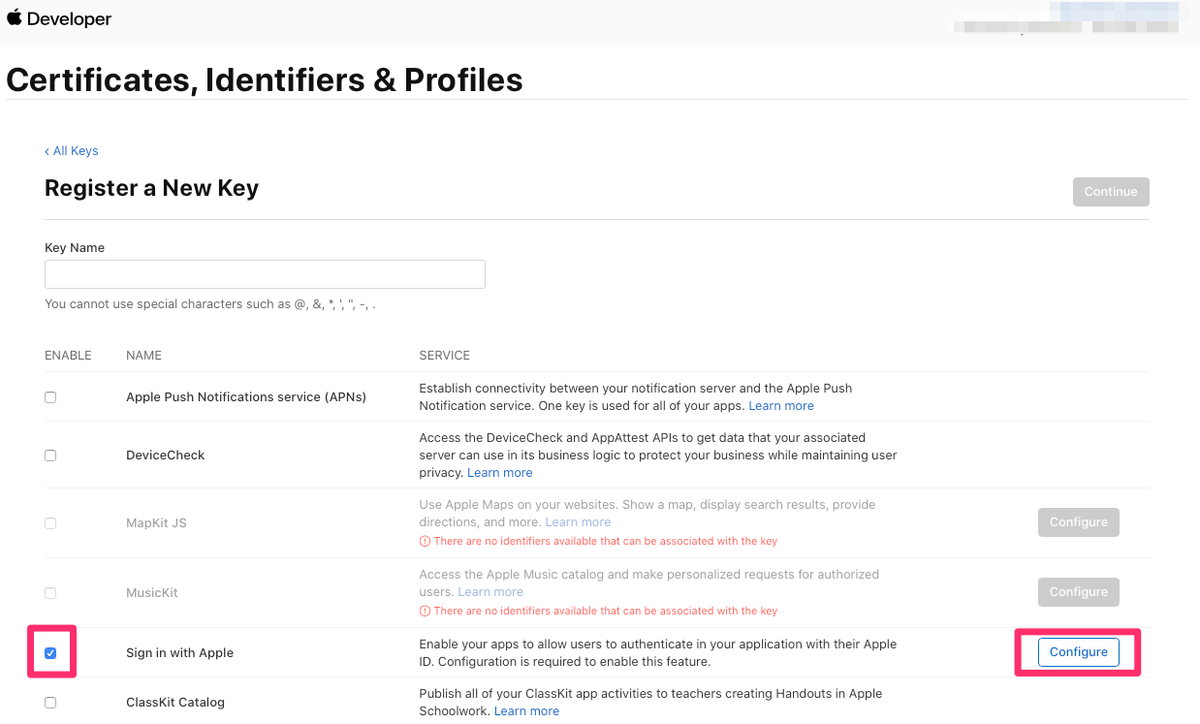The image size is (1200, 724).
Task: Enable the ClassKit Catalog checkbox
Action: point(51,703)
